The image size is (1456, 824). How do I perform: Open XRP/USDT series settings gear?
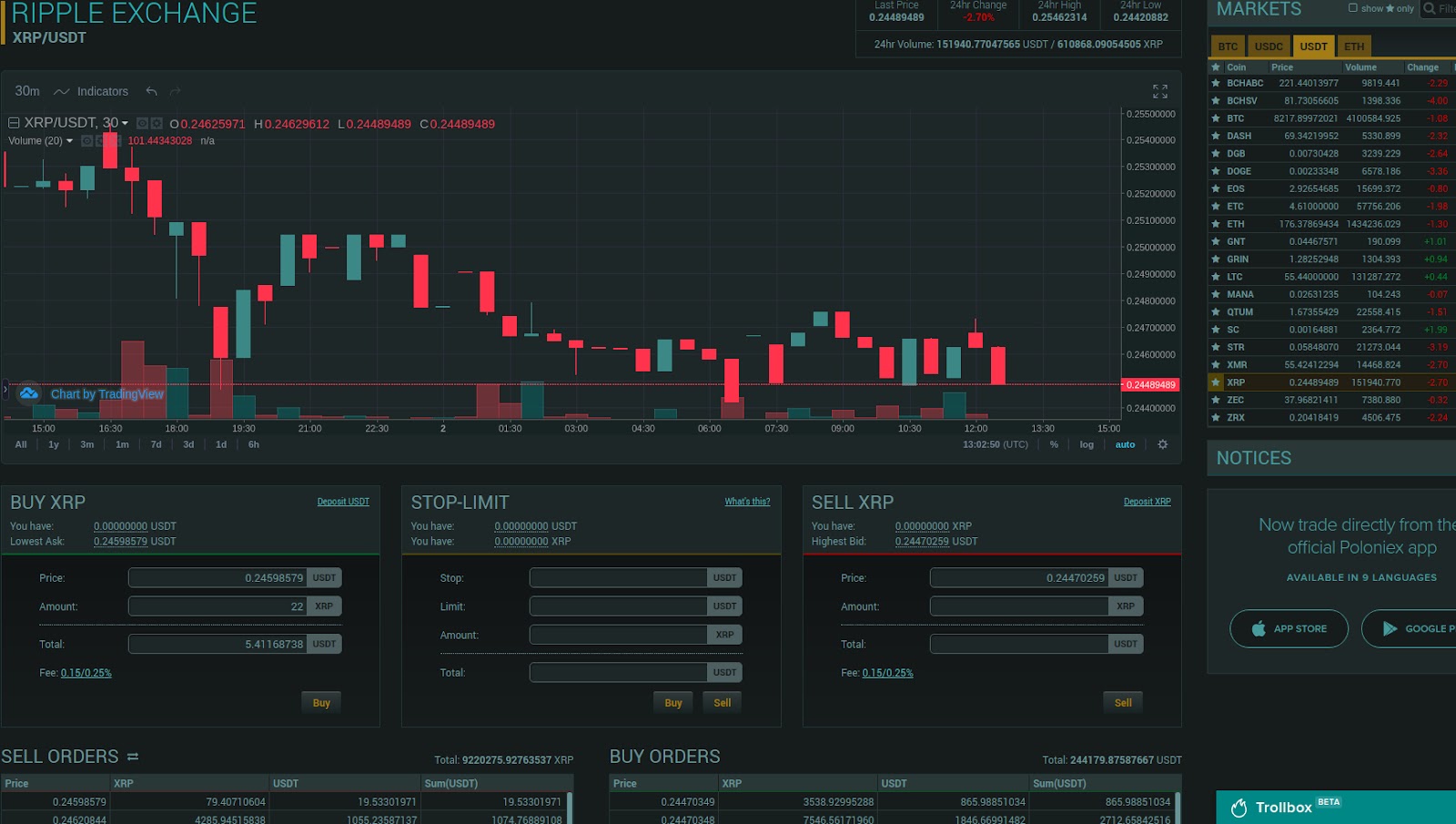[157, 123]
